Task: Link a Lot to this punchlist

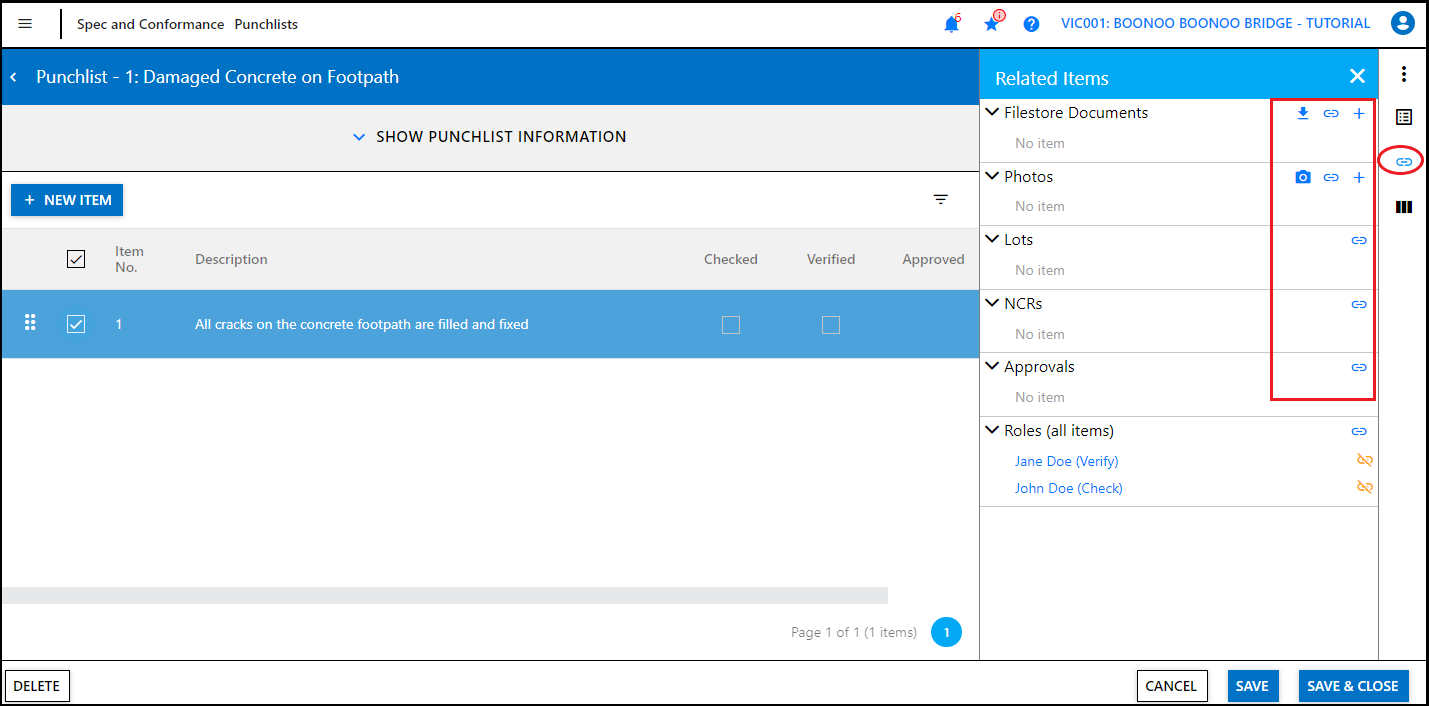Action: click(1359, 240)
